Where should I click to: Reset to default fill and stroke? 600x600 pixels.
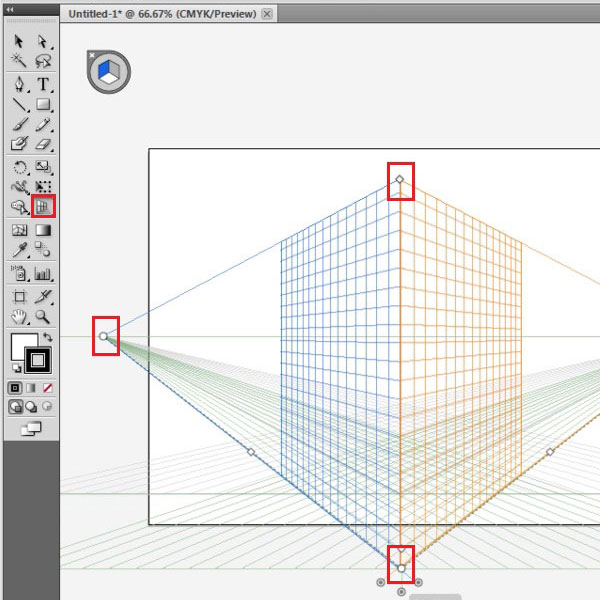pos(16,368)
